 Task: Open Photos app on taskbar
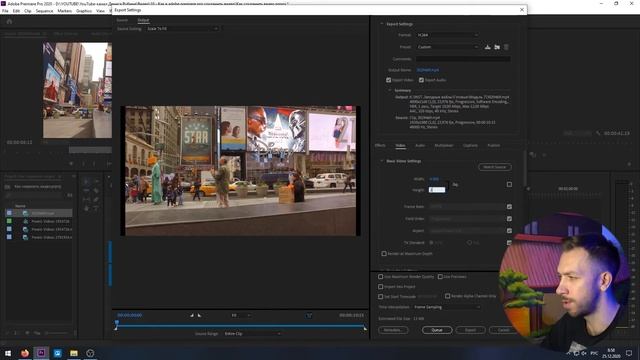(58, 353)
